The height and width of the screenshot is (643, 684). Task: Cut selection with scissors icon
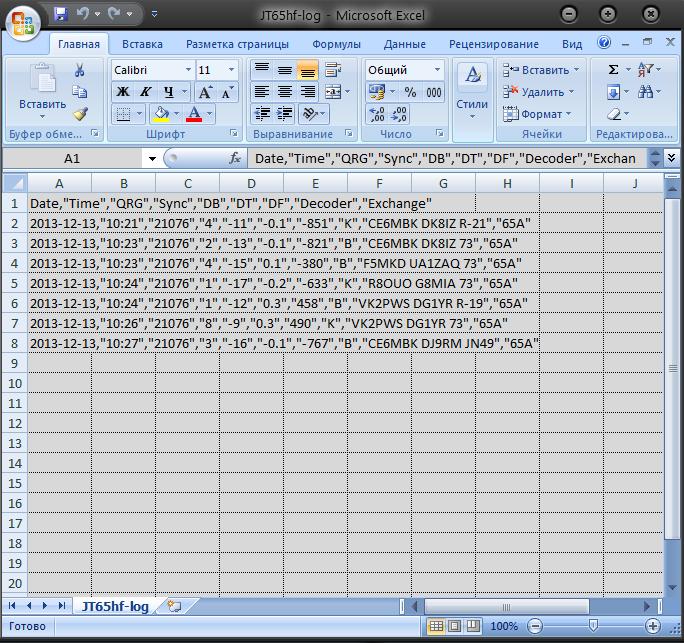tap(80, 70)
